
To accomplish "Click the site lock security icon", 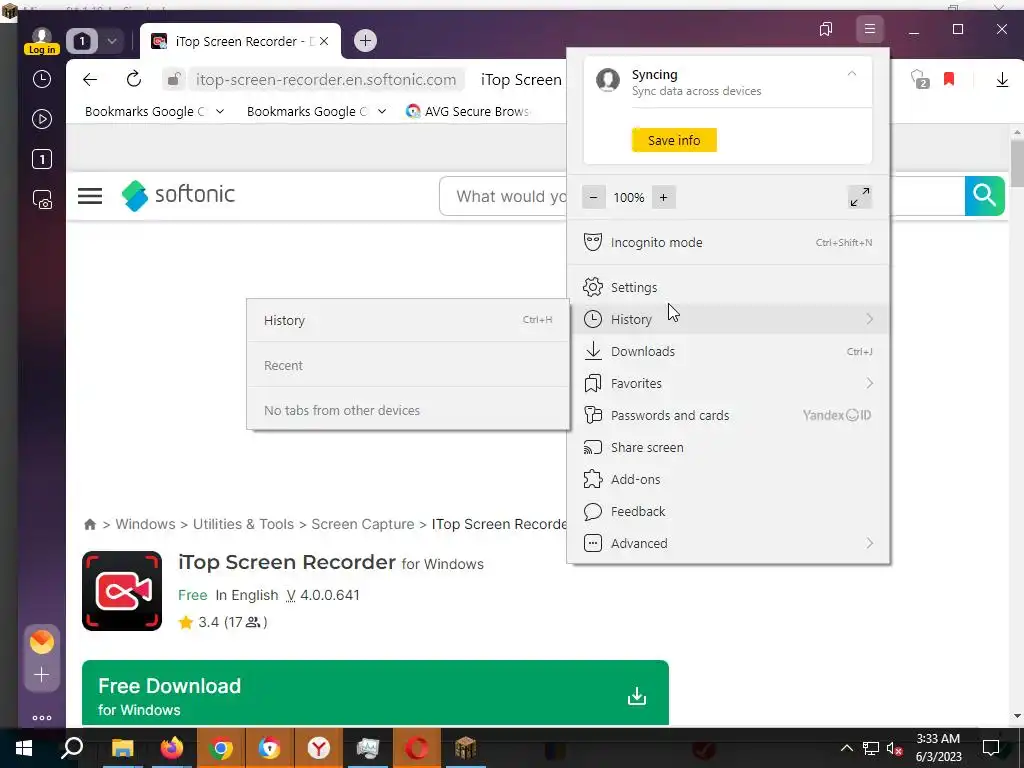I will tap(174, 80).
